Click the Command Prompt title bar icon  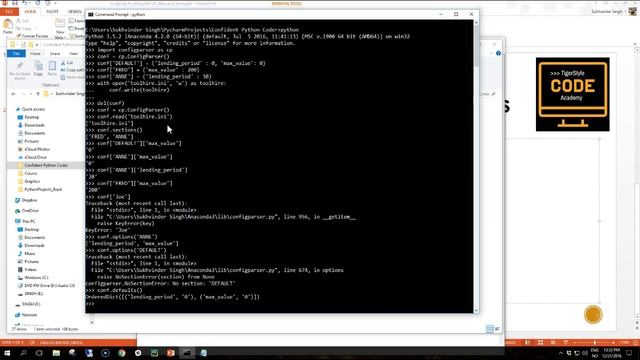click(91, 14)
